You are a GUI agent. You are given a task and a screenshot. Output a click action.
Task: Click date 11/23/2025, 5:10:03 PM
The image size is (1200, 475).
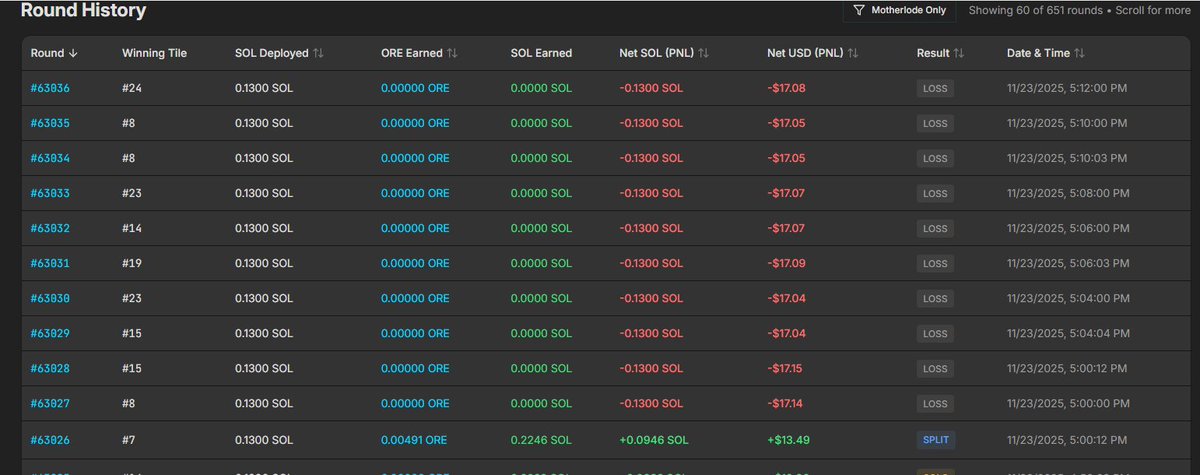(1068, 158)
